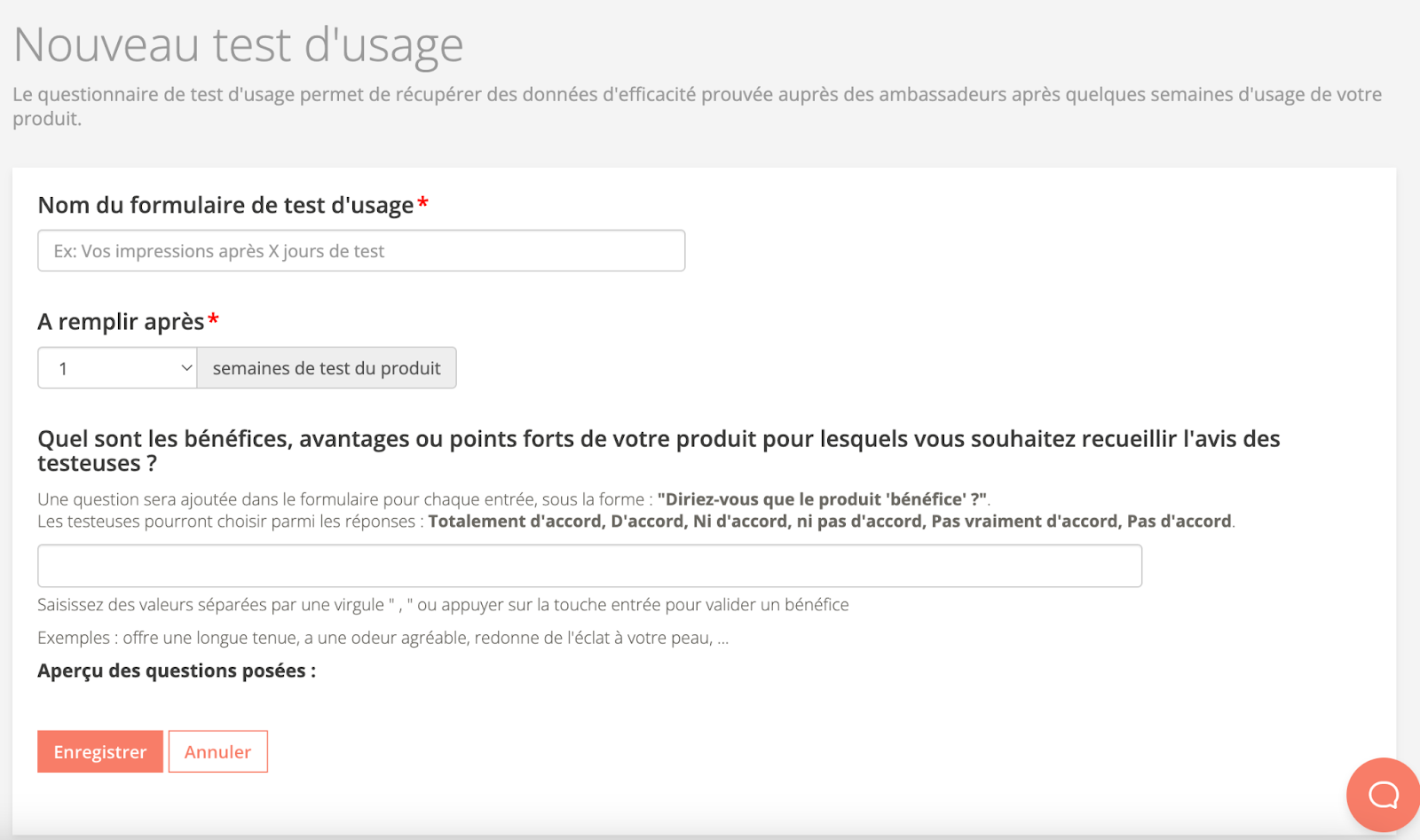This screenshot has width=1420, height=840.
Task: Click the 'A remplir après' label
Action: 121,322
